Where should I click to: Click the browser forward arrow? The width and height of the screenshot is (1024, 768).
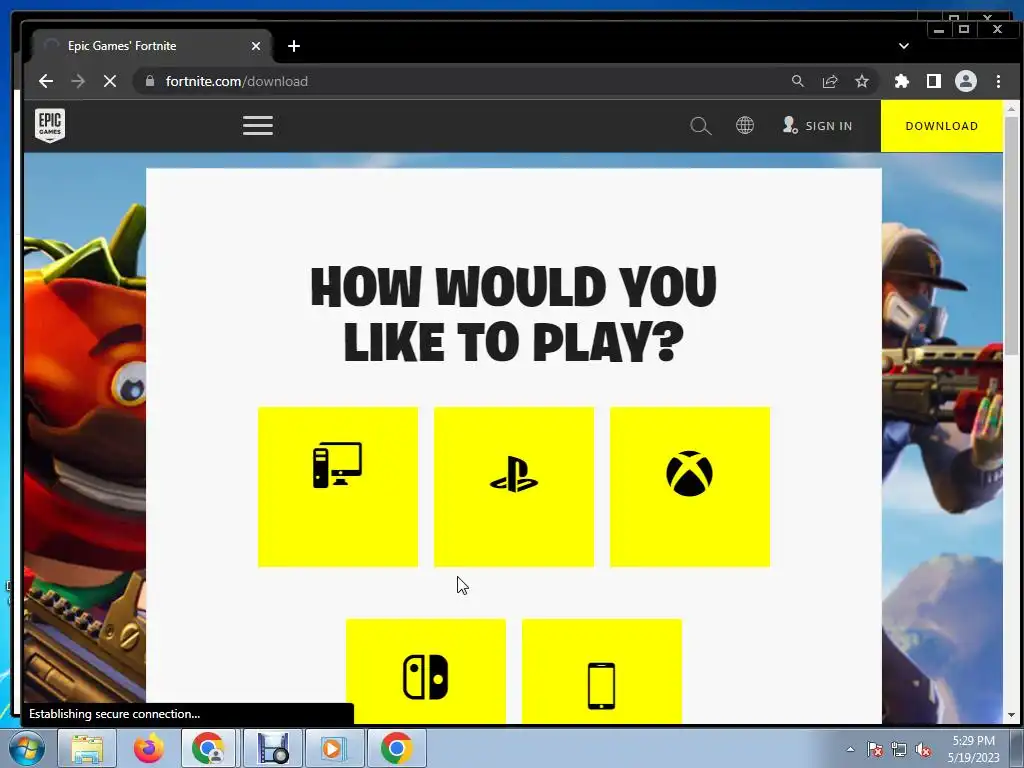coord(78,81)
